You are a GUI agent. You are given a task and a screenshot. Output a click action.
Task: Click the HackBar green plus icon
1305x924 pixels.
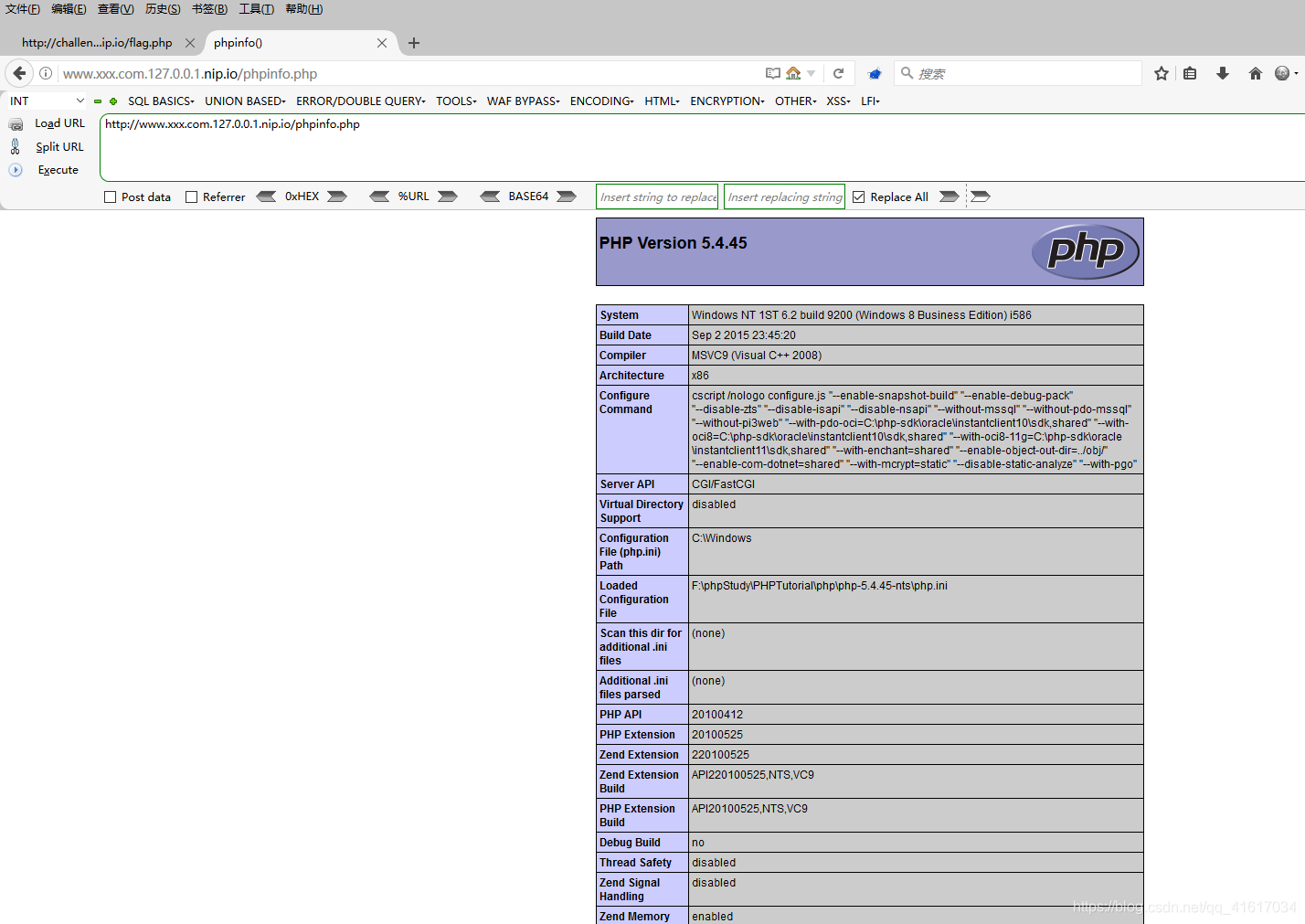point(113,101)
